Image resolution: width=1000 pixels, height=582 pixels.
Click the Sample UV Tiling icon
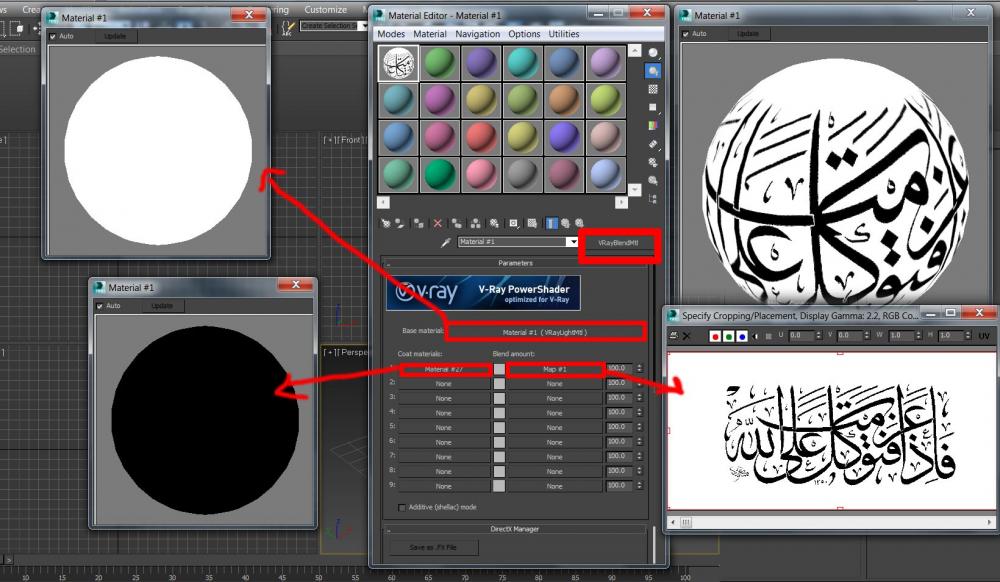(x=652, y=107)
